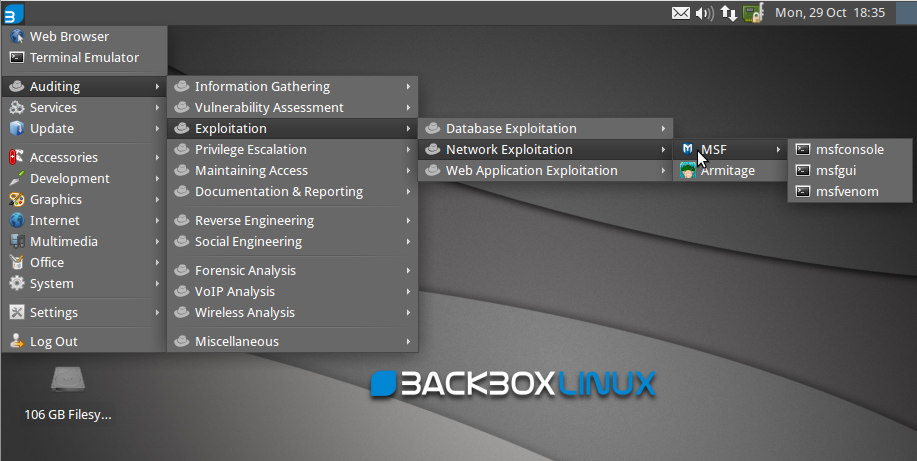Launch msfvenom from the MSF submenu
This screenshot has height=461, width=917.
[850, 192]
